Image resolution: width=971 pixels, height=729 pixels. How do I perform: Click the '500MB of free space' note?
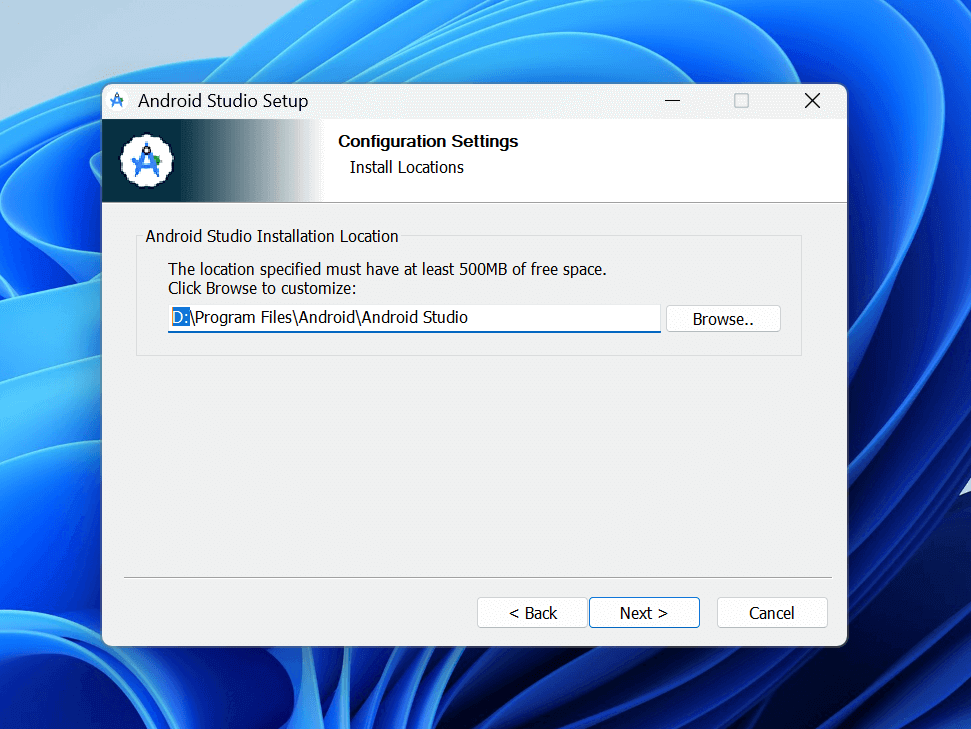387,269
